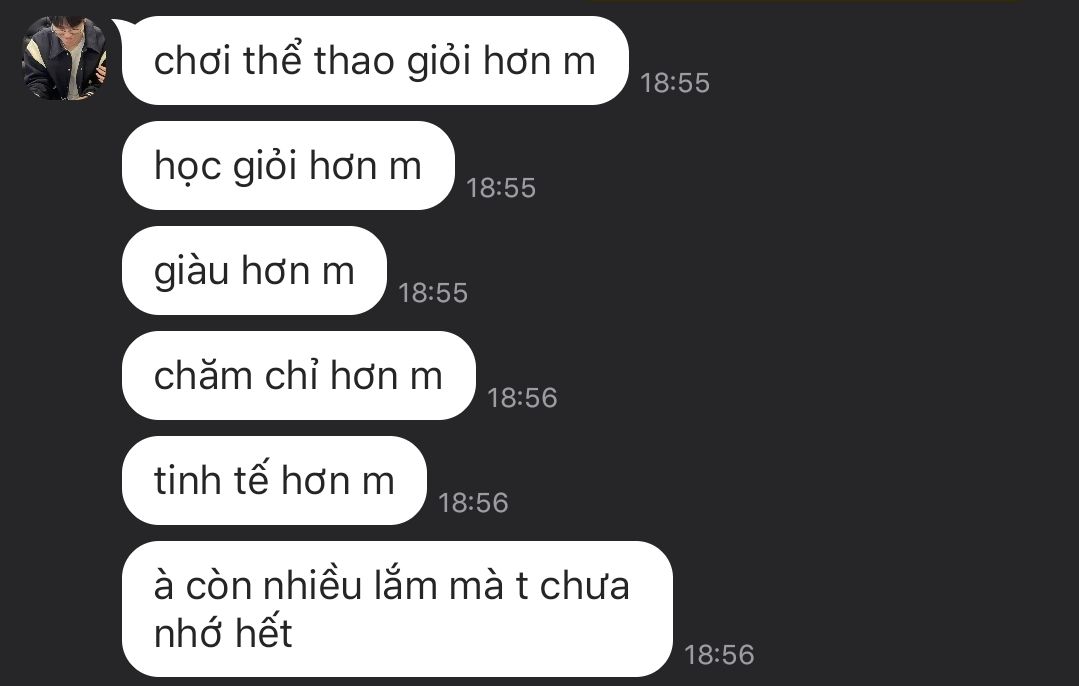Select the 'học giỏi hơn m' message bubble
The width and height of the screenshot is (1079, 686).
click(288, 166)
